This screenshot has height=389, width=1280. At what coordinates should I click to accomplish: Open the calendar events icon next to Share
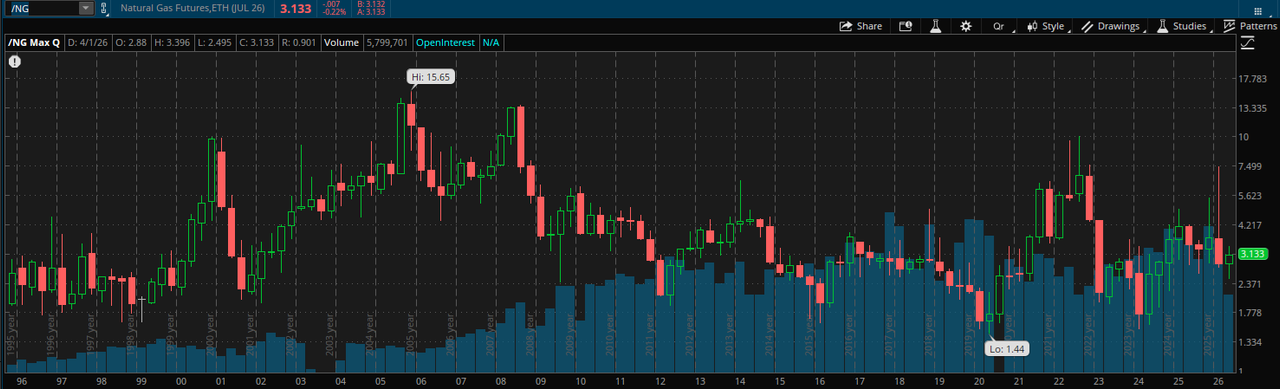tap(905, 26)
